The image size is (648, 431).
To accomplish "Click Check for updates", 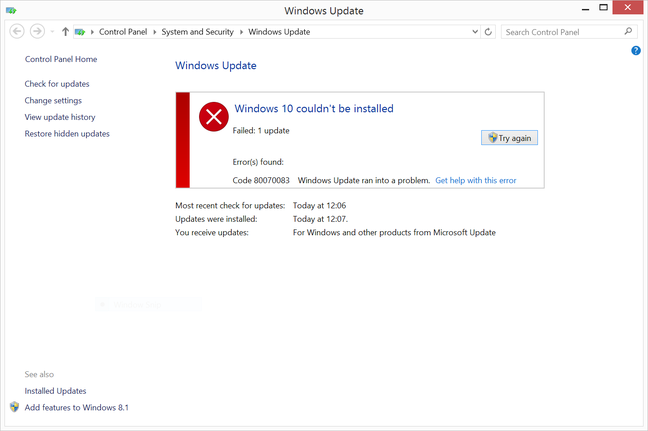I will (57, 84).
